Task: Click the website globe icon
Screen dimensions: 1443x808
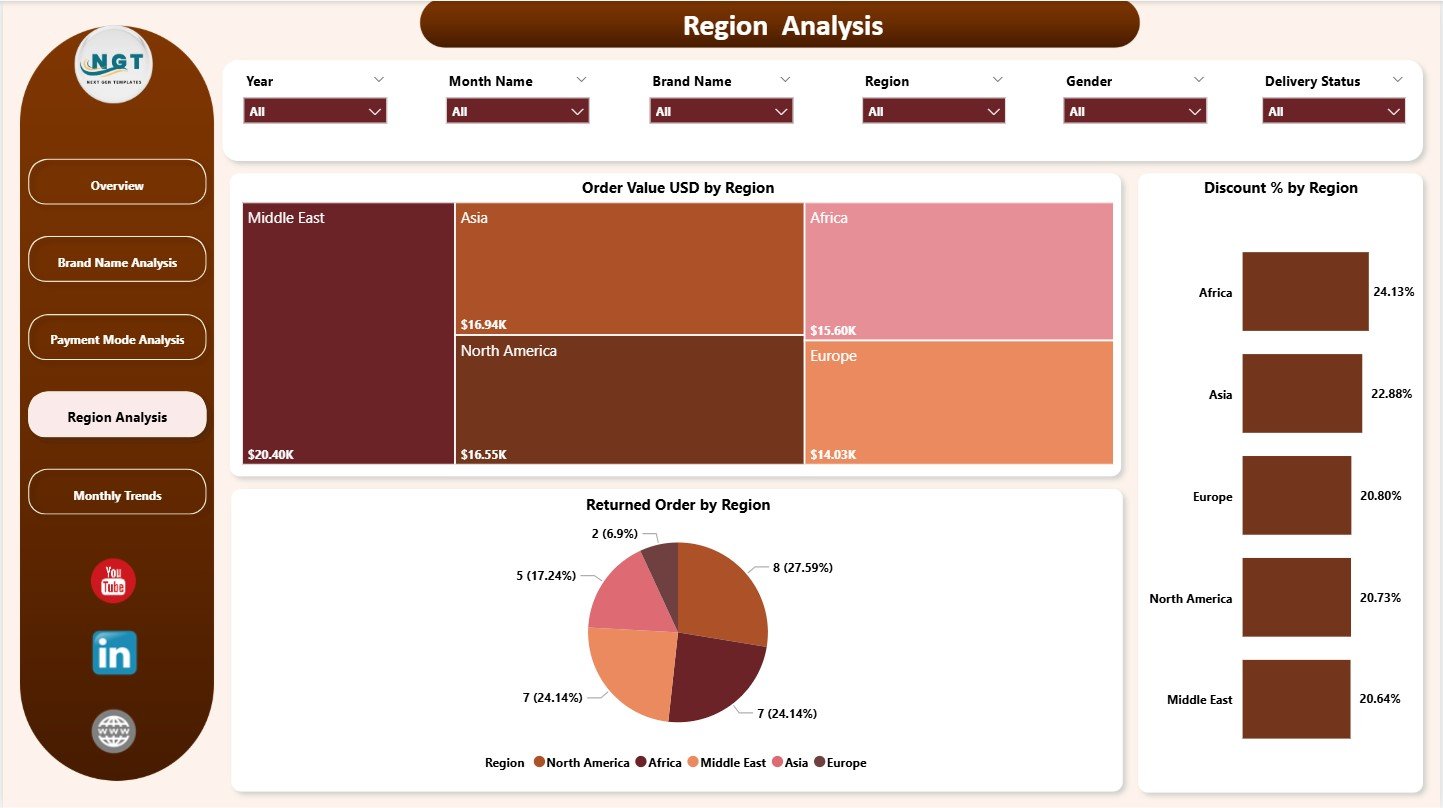Action: click(x=113, y=730)
